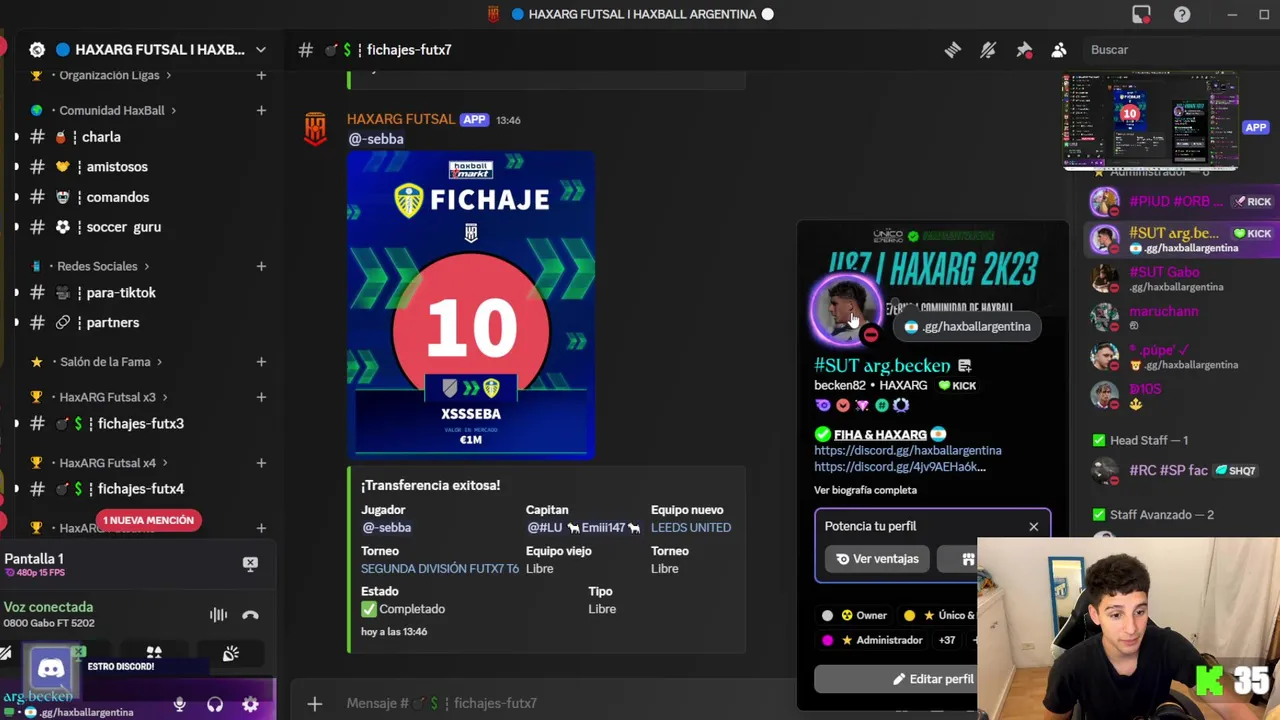This screenshot has height=720, width=1280.
Task: Jump to the 1 NUEVA MENCIÓN badge
Action: click(x=148, y=520)
